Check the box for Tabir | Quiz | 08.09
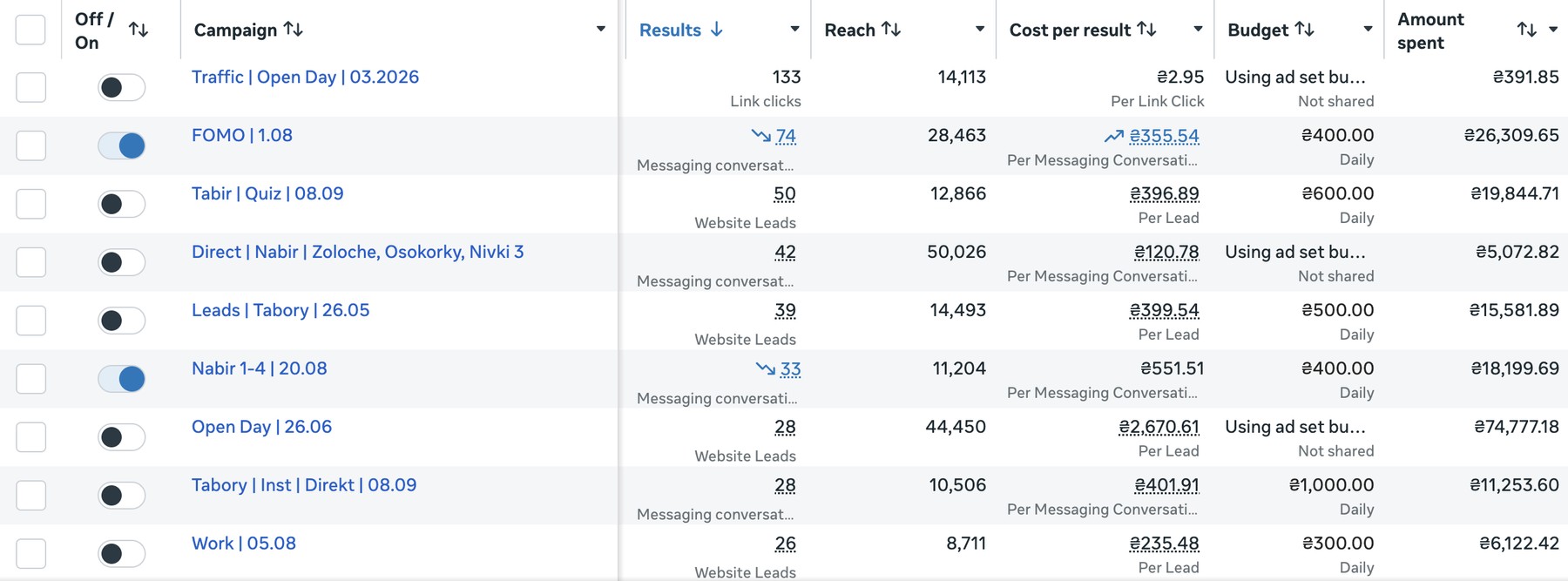This screenshot has width=1568, height=581. pos(30,204)
